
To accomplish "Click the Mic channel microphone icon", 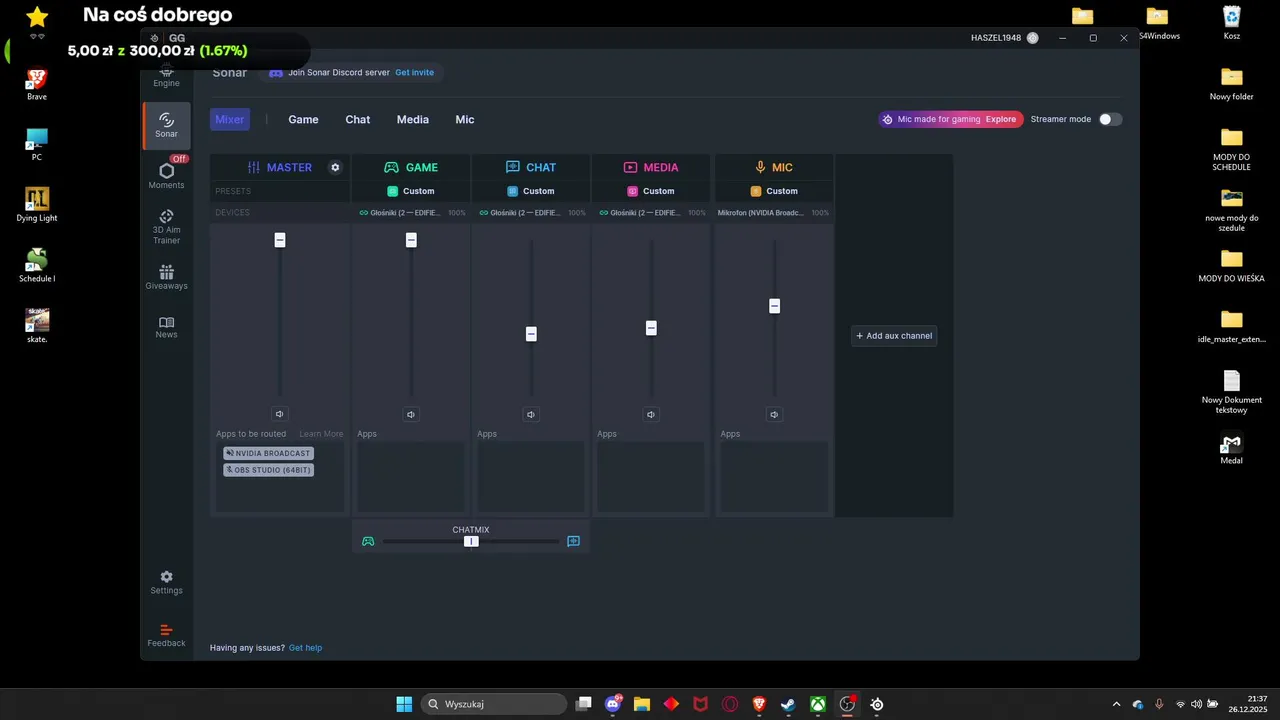I will pyautogui.click(x=760, y=167).
